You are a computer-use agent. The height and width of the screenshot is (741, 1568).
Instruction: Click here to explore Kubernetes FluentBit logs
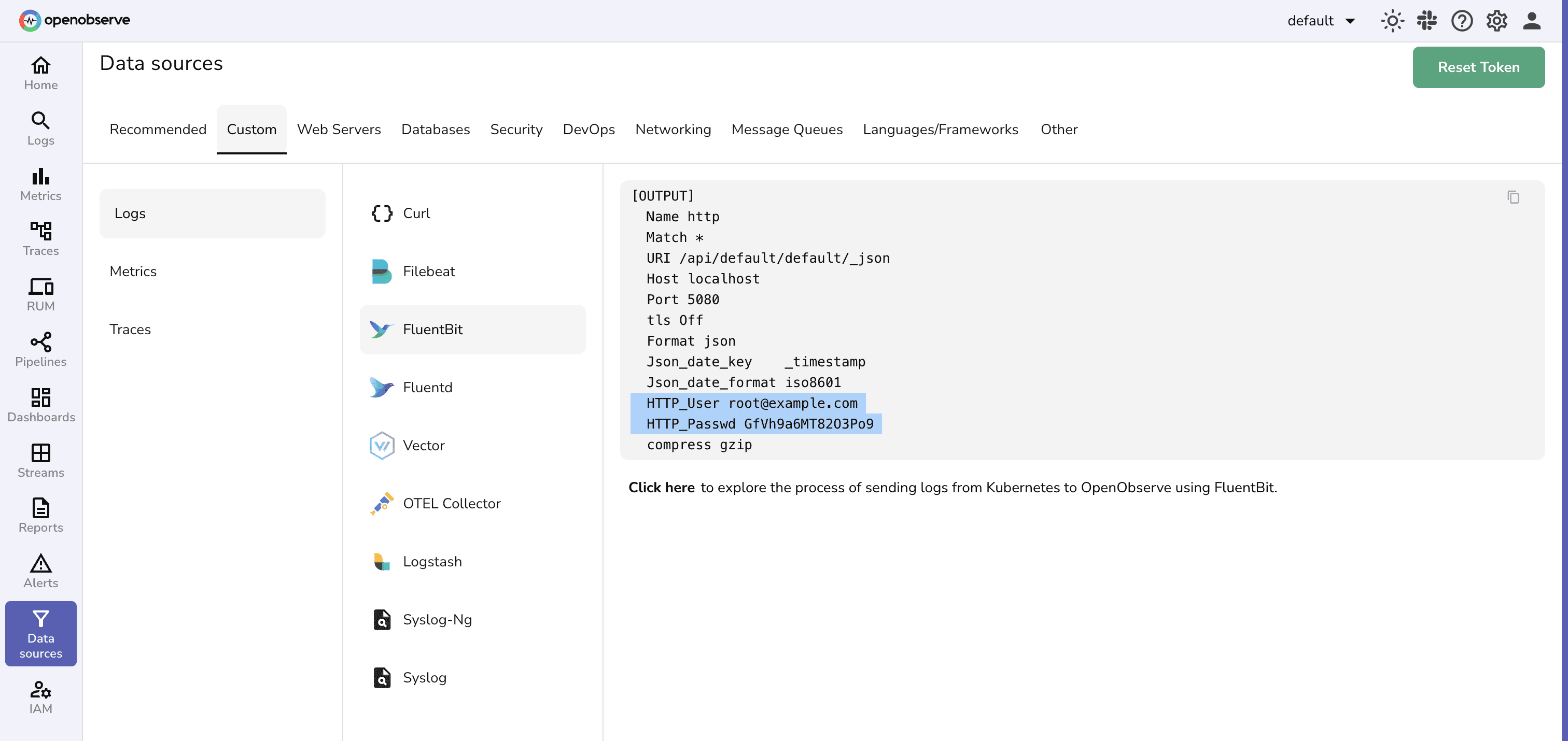(x=661, y=487)
